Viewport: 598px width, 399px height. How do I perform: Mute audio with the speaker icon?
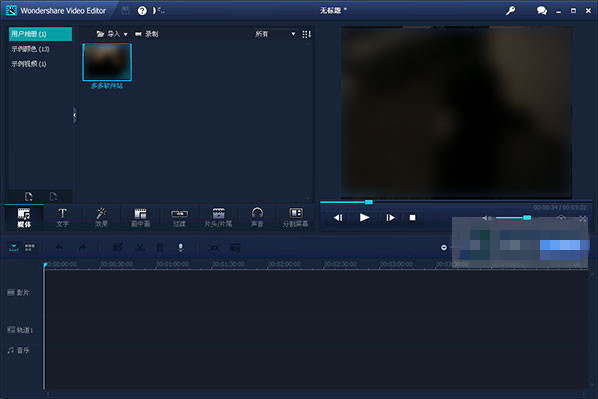point(487,218)
